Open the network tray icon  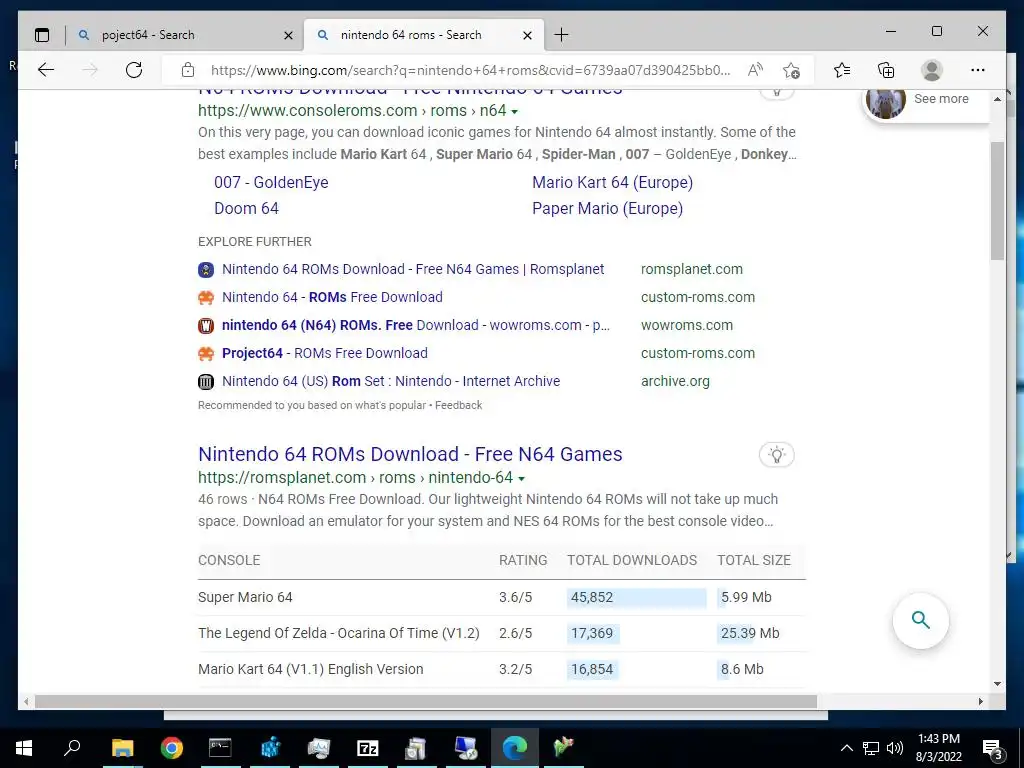pos(871,748)
